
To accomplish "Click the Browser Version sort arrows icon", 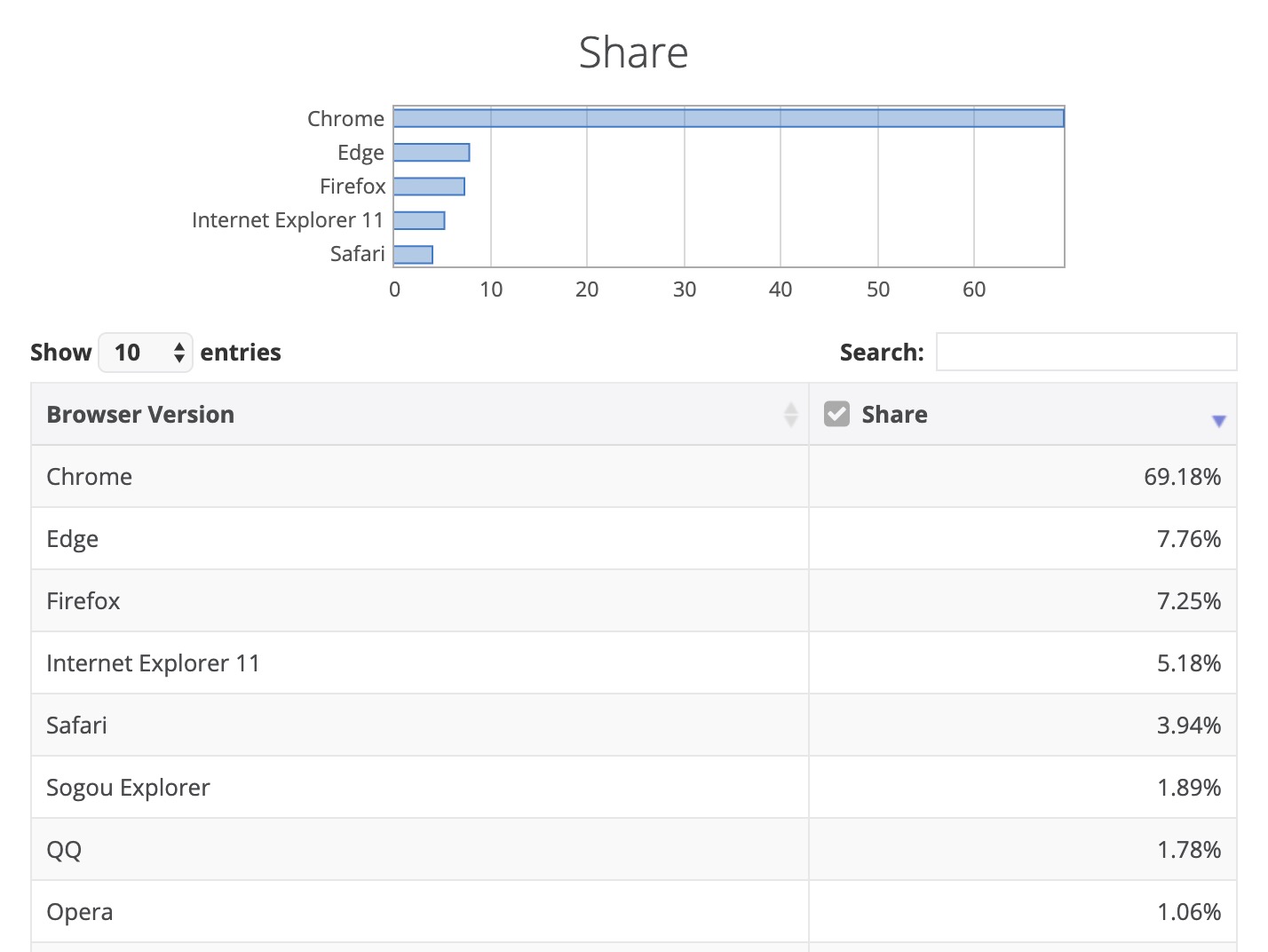I will coord(790,415).
